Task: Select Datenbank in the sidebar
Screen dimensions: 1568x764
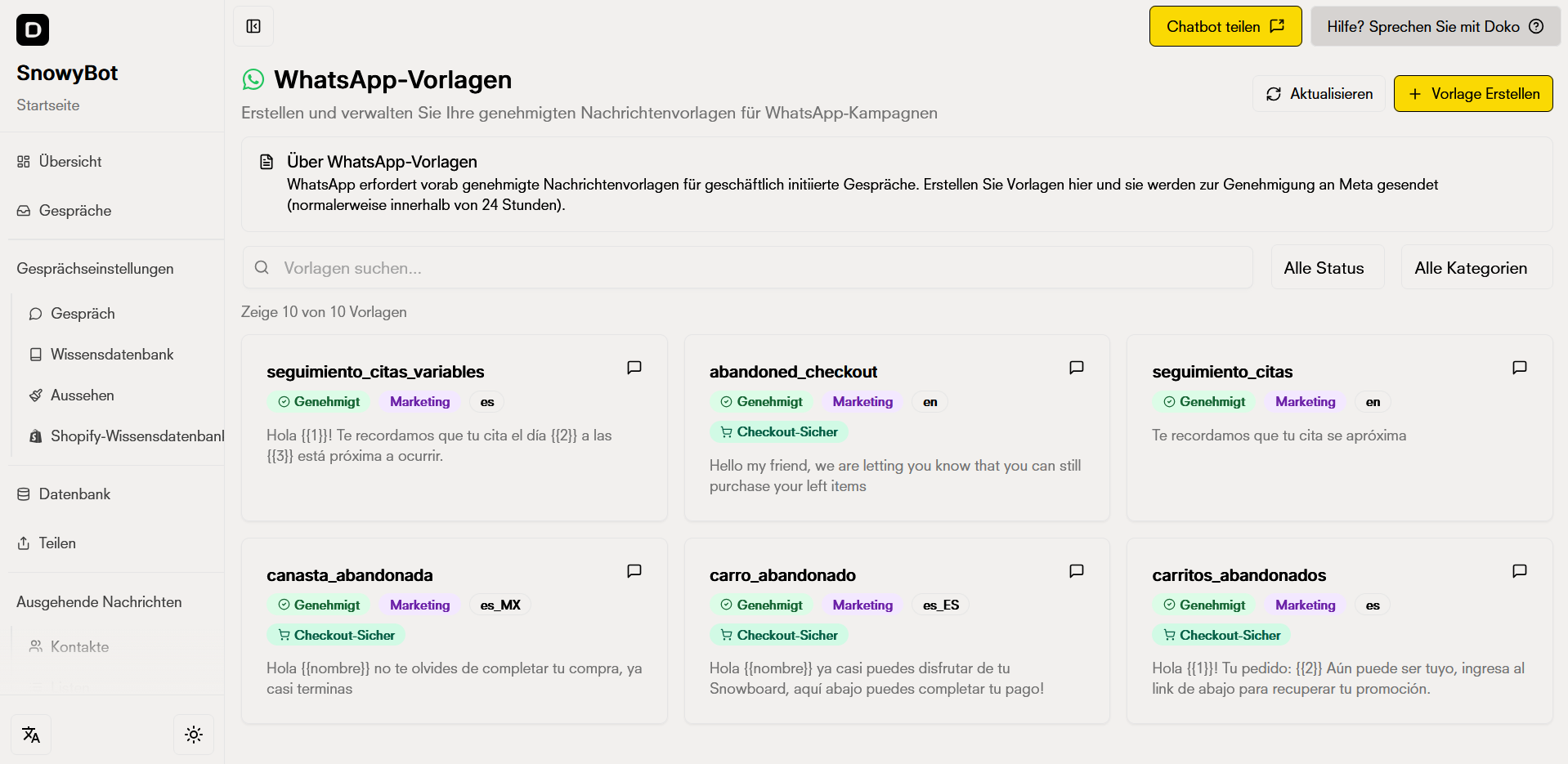Action: point(74,494)
